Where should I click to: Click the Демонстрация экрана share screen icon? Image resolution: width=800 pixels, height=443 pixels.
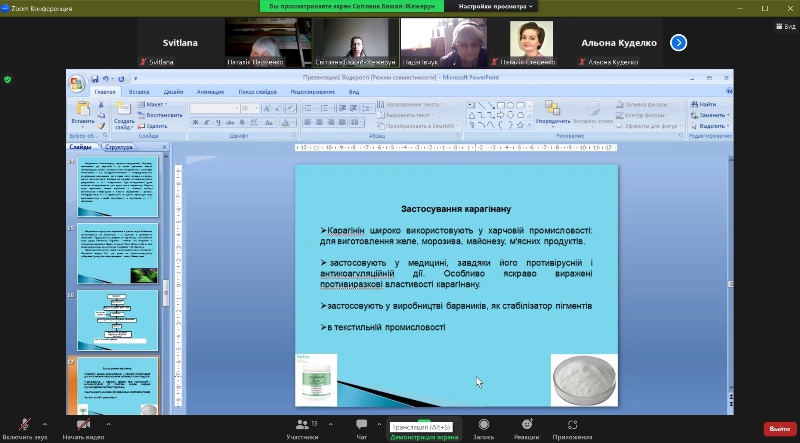pyautogui.click(x=424, y=427)
